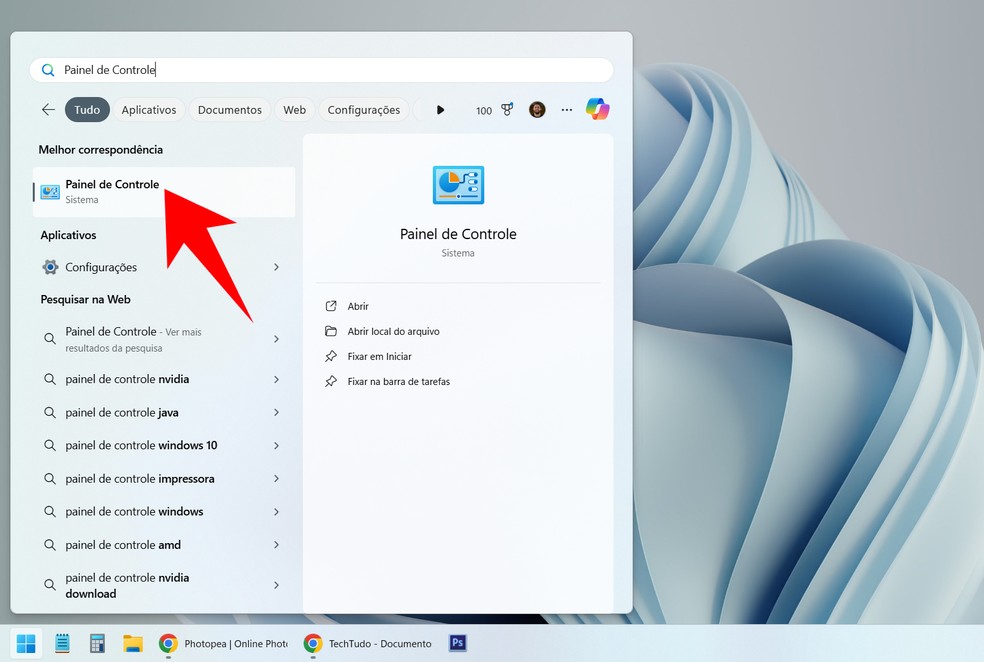Click the pin icon for Fixar em Iniciar
Screen dimensions: 984x662
pos(331,356)
